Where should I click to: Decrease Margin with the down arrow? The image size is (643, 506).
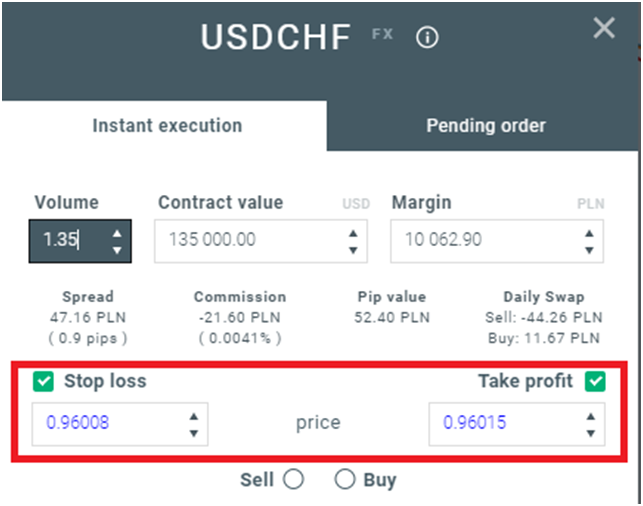[x=589, y=249]
